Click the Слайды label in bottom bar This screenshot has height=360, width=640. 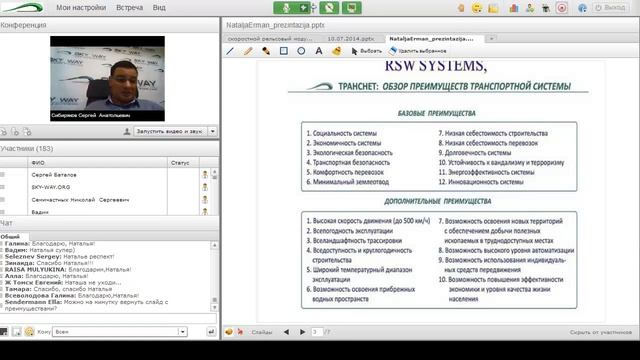pyautogui.click(x=262, y=332)
